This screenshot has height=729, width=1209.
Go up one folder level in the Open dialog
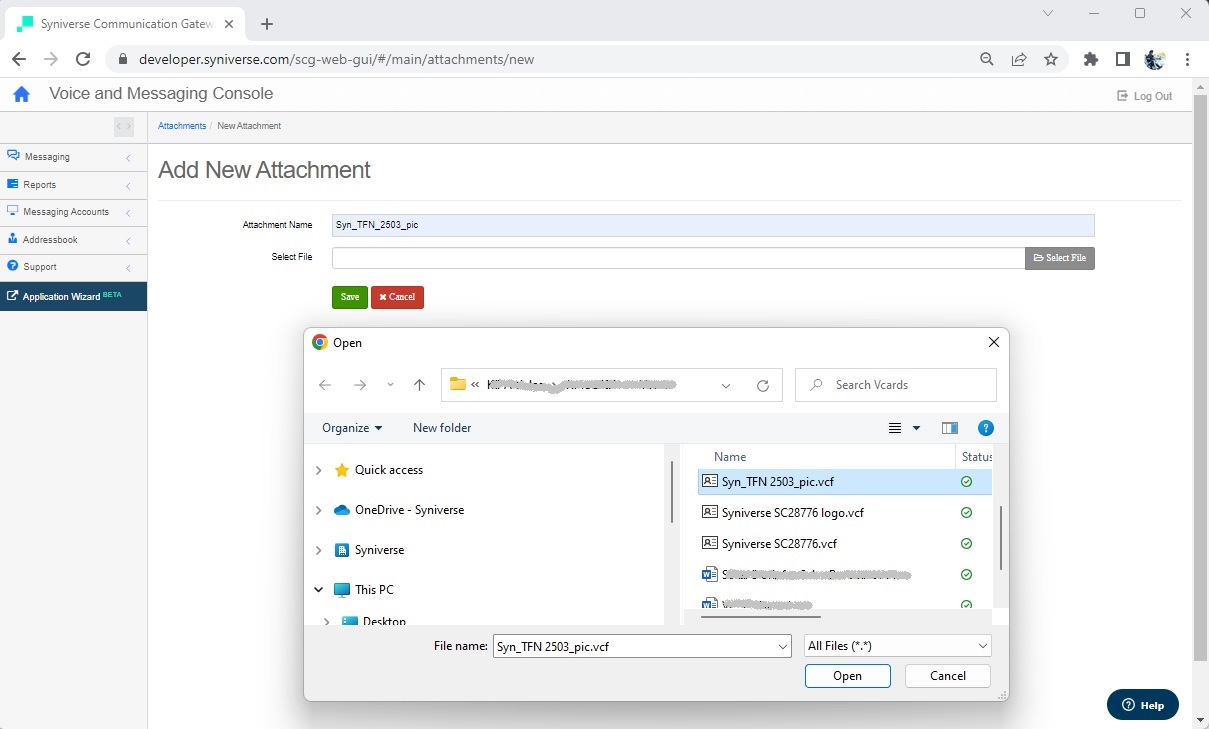point(419,385)
